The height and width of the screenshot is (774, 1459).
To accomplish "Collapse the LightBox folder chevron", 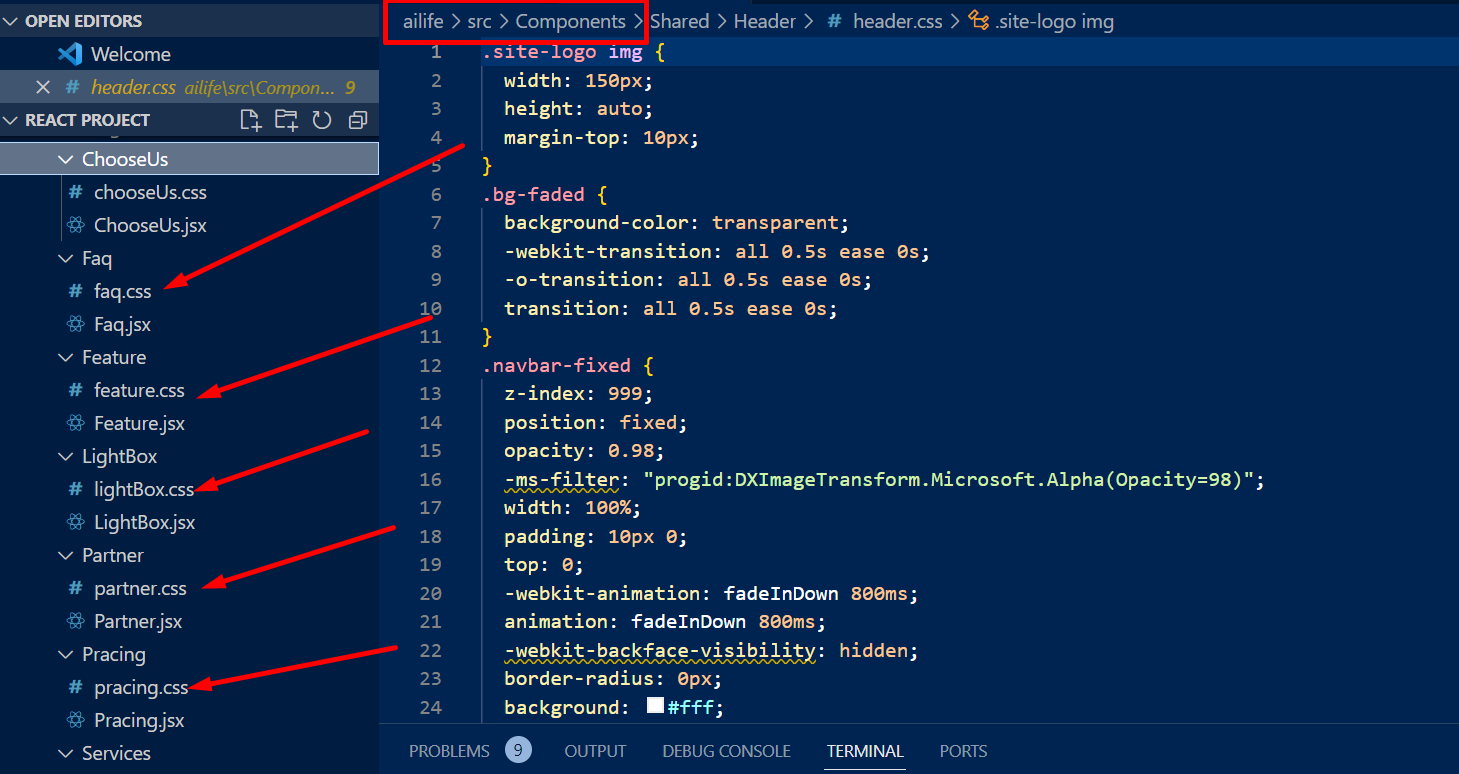I will point(66,456).
